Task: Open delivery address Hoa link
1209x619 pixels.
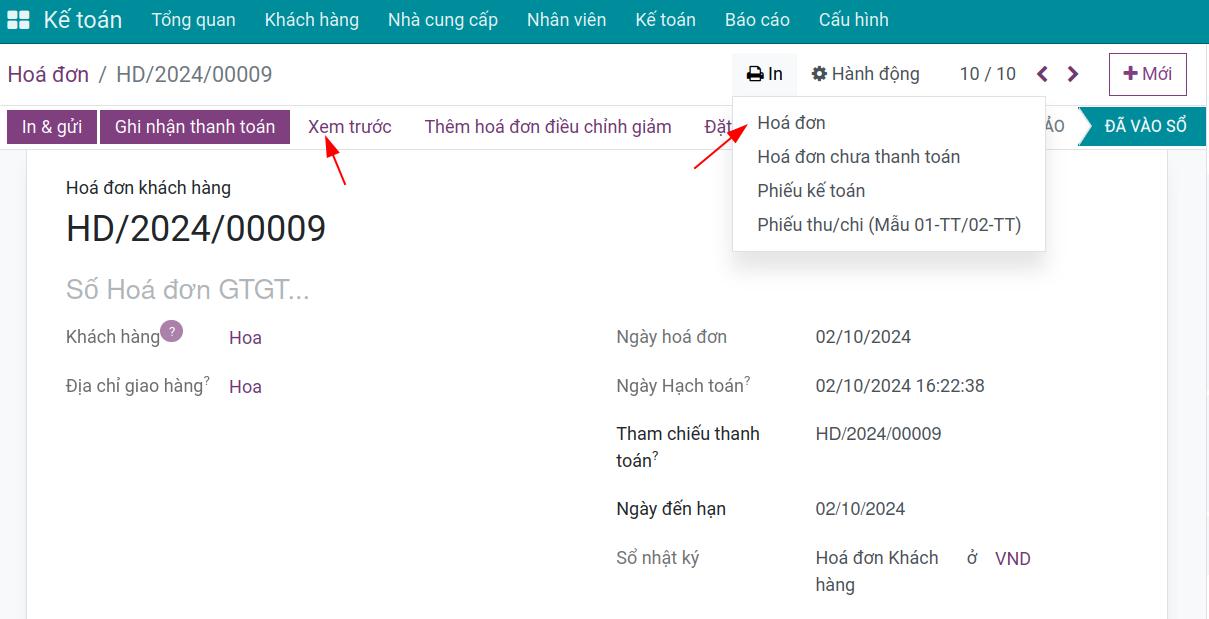Action: (245, 387)
